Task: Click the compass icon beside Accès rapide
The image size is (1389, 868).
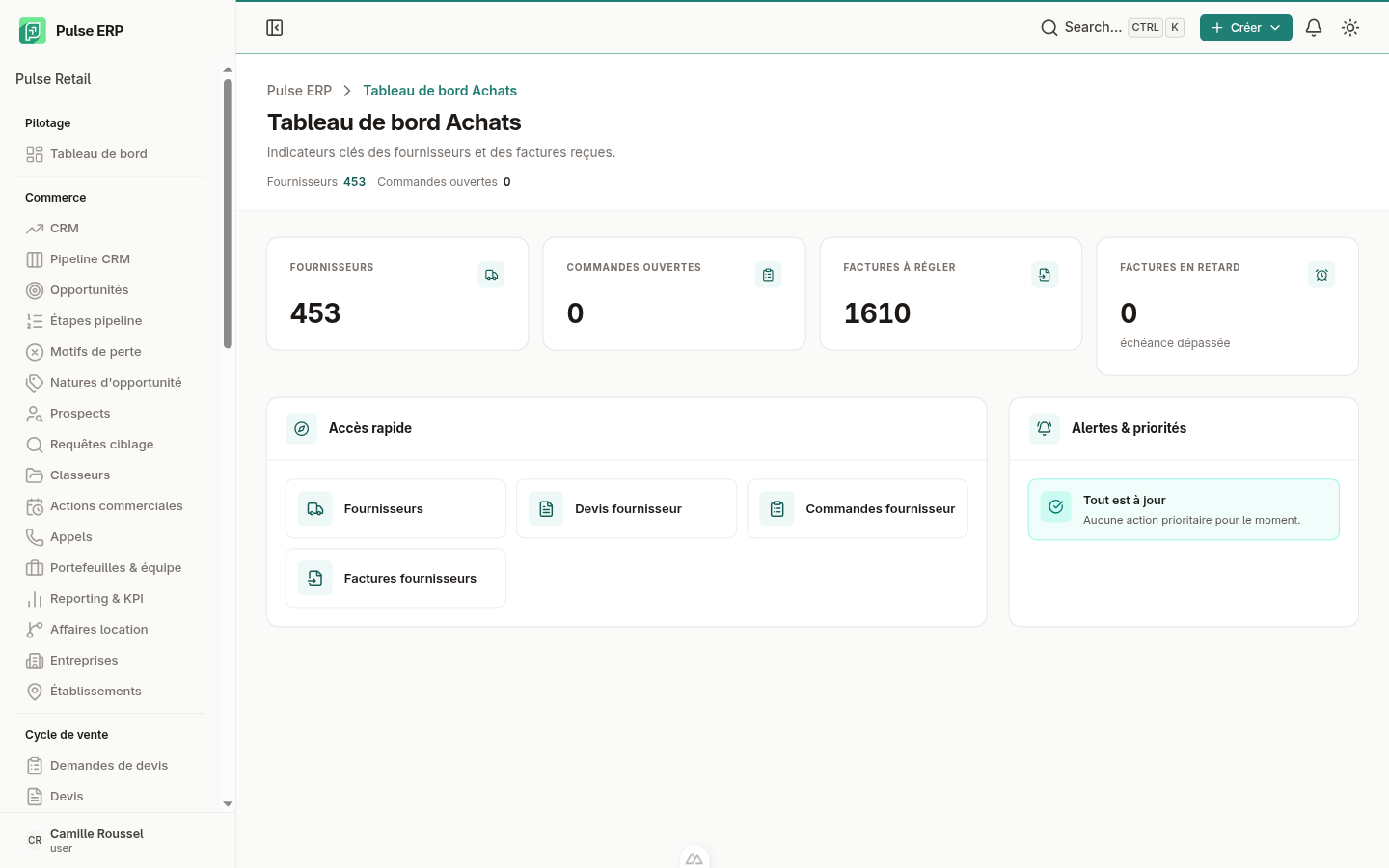Action: (x=302, y=428)
